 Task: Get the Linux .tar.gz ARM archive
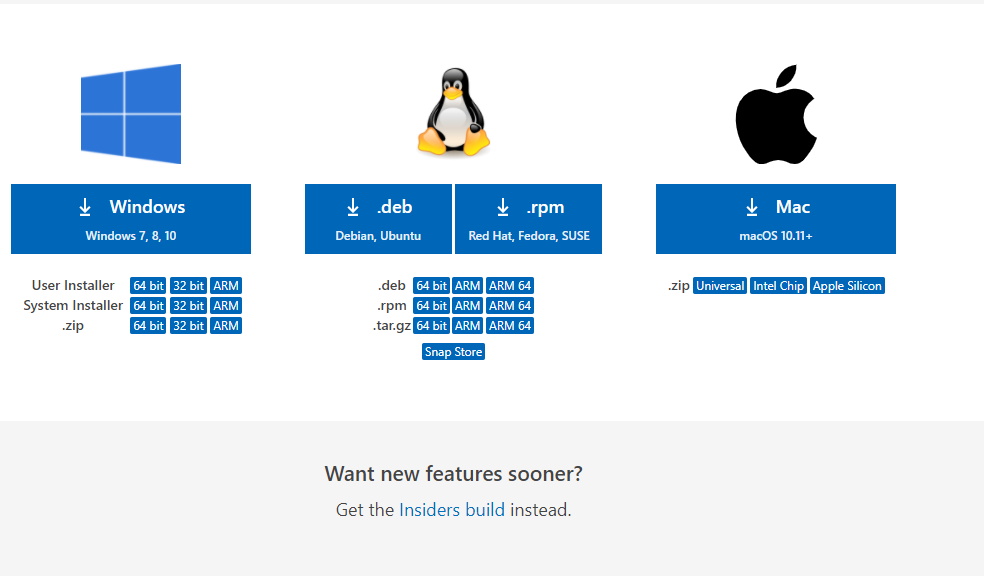pos(468,326)
